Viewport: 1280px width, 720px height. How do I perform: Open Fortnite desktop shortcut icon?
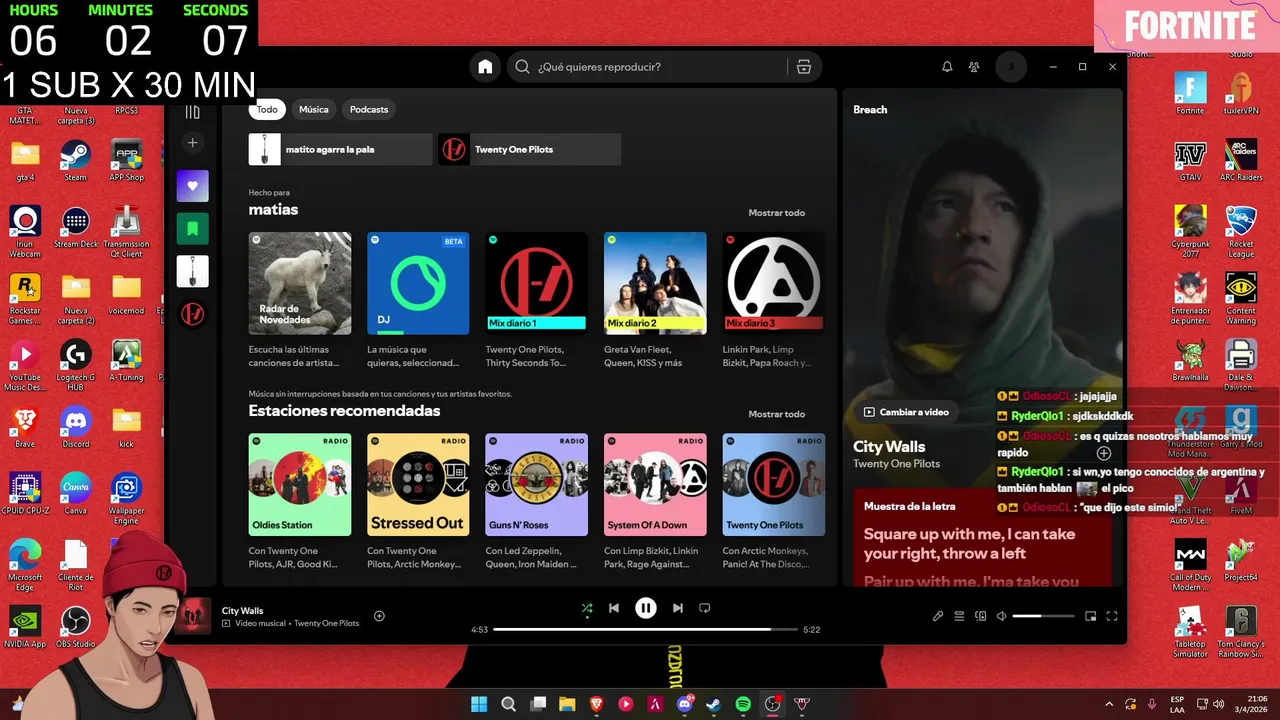[1190, 92]
